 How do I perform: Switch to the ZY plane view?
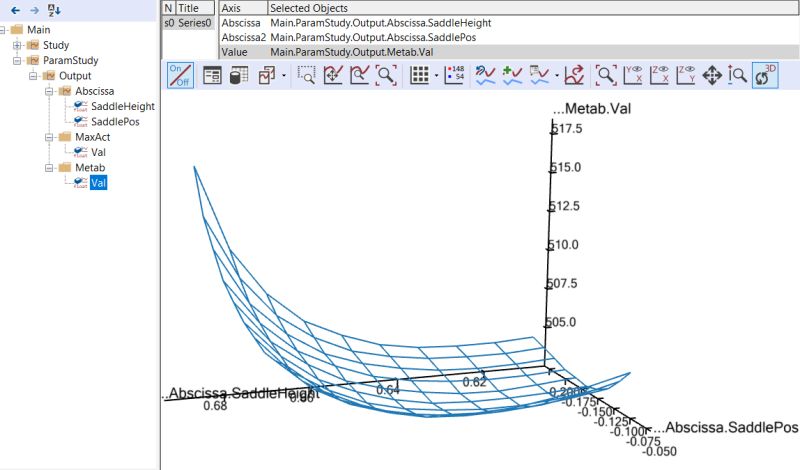coord(686,76)
